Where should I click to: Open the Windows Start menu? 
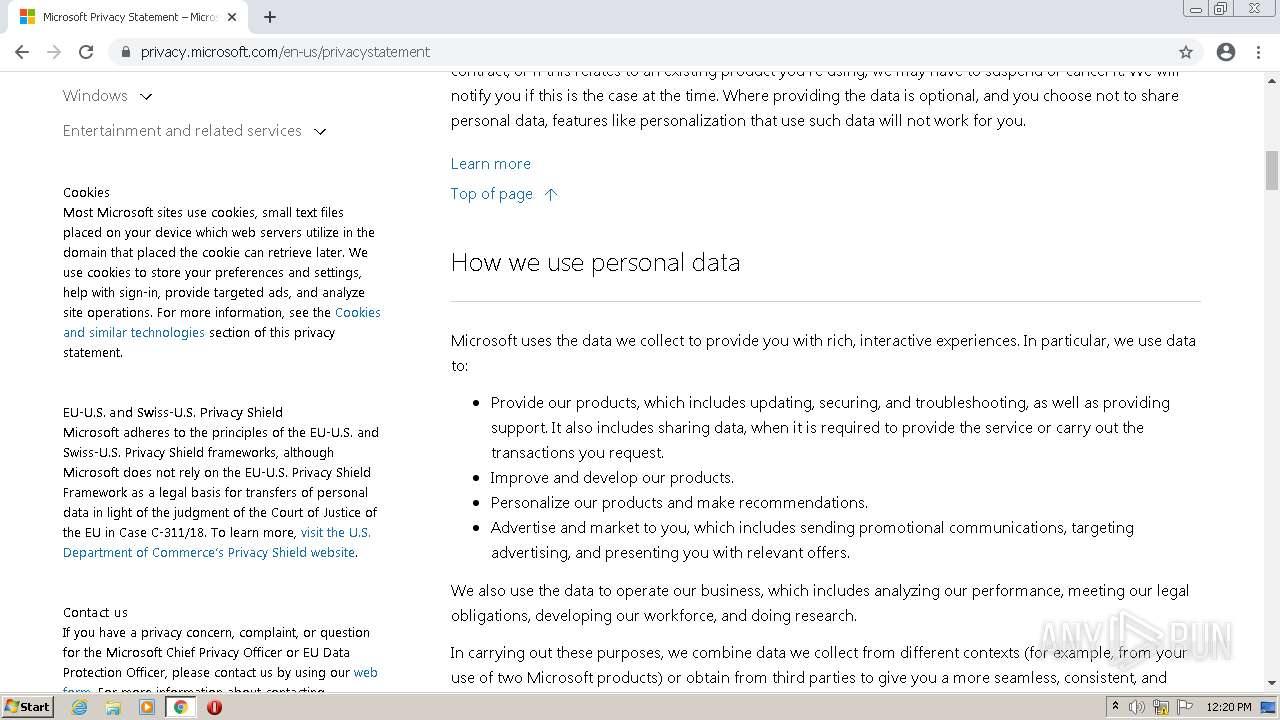click(27, 707)
